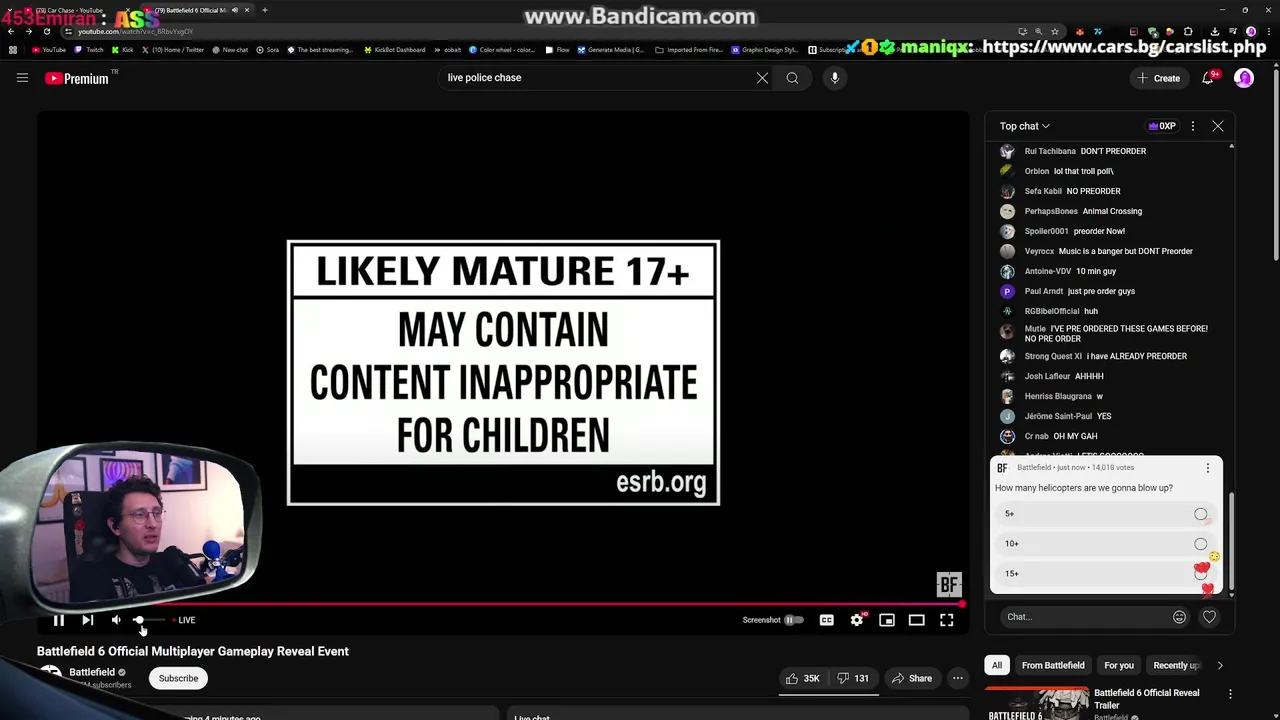The width and height of the screenshot is (1280, 720).
Task: Open KickBot Dashboard bookmark
Action: point(394,50)
